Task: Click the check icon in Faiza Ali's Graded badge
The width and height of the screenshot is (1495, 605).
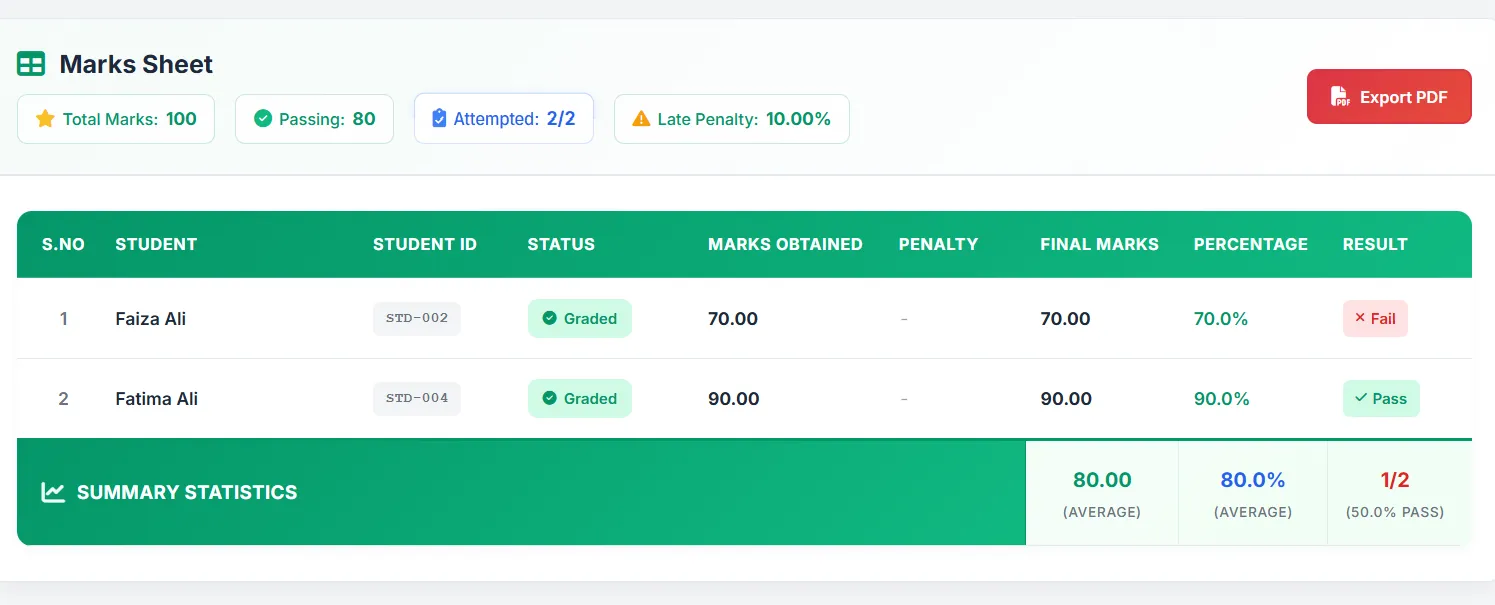Action: [x=549, y=318]
